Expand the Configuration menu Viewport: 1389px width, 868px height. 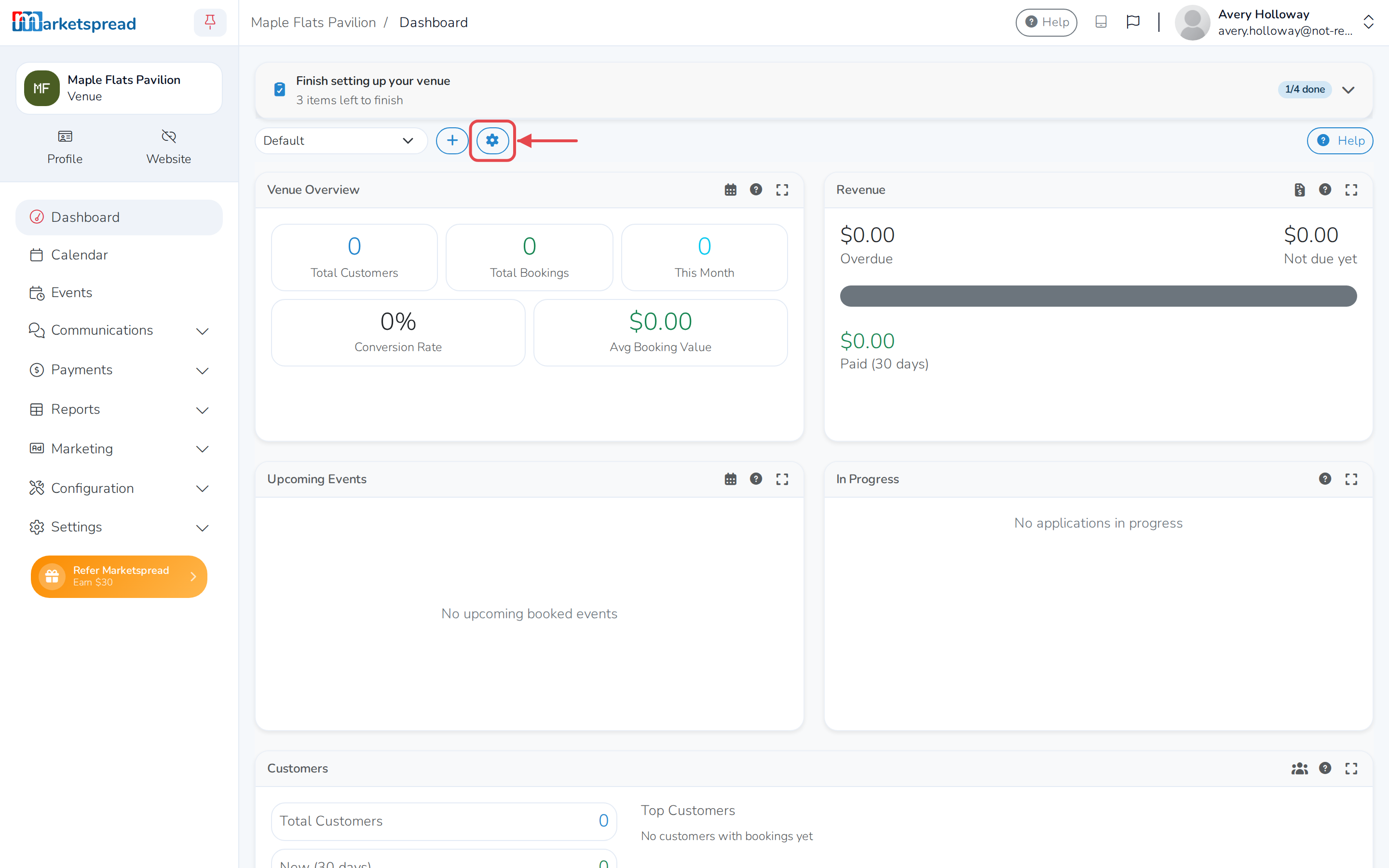click(119, 488)
